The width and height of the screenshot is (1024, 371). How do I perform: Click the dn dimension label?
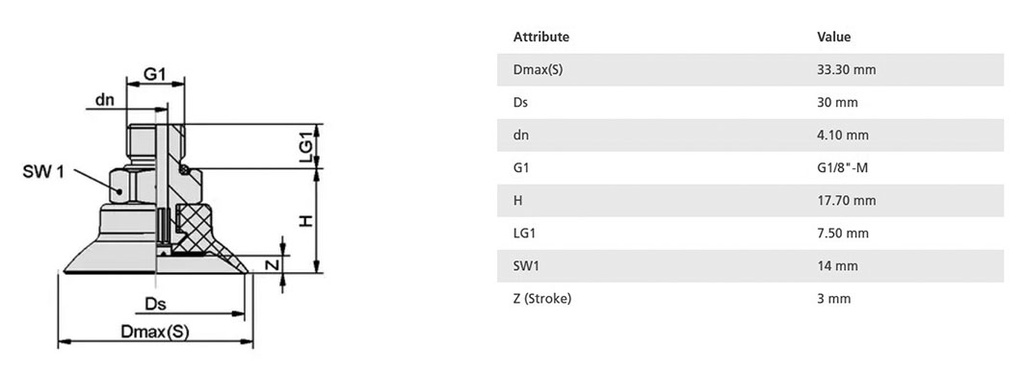(x=104, y=99)
